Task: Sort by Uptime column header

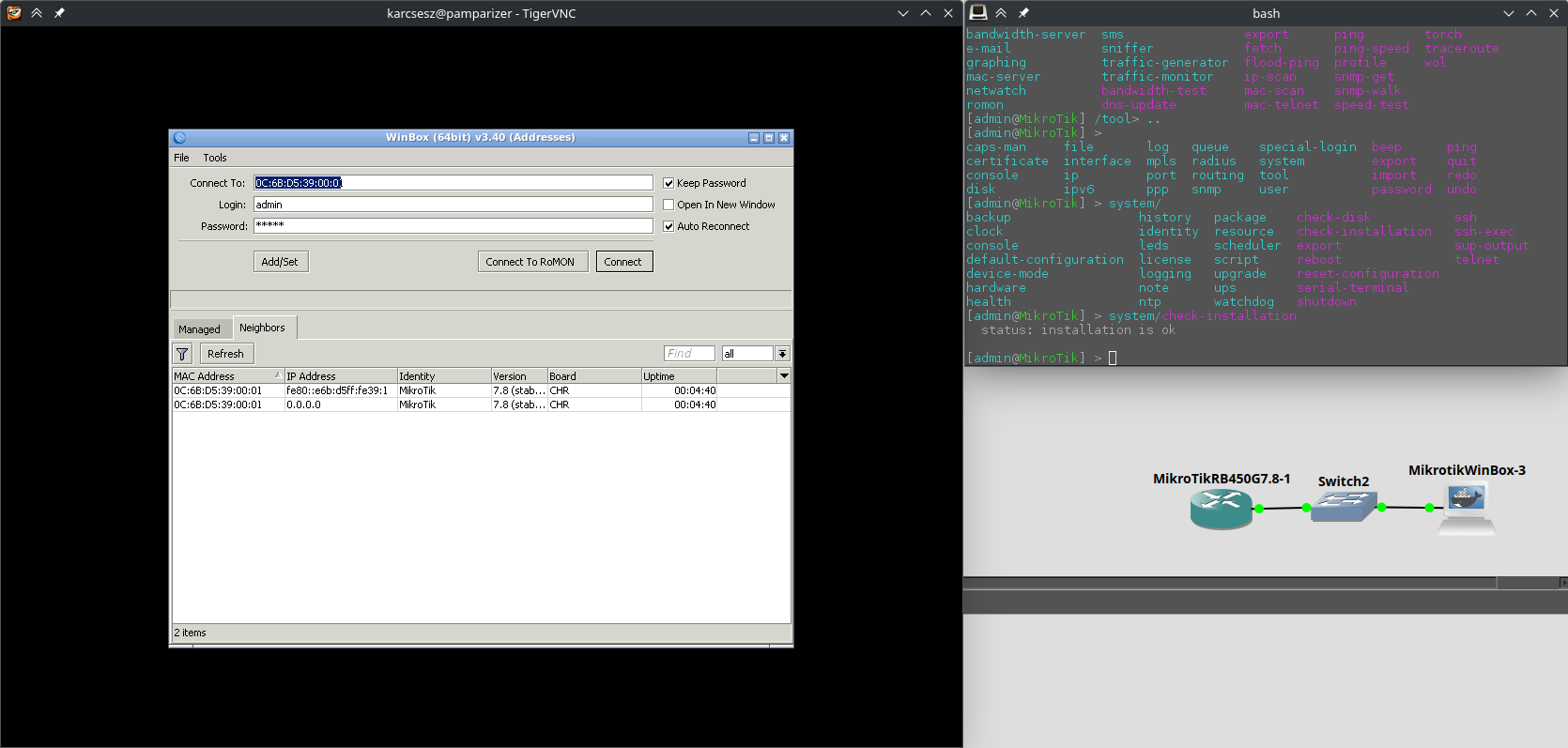Action: click(678, 375)
